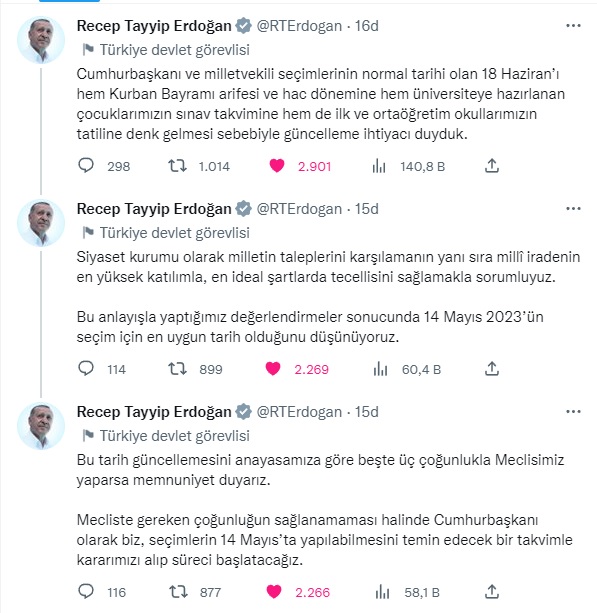Share the second tweet
The image size is (597, 613).
tap(492, 368)
